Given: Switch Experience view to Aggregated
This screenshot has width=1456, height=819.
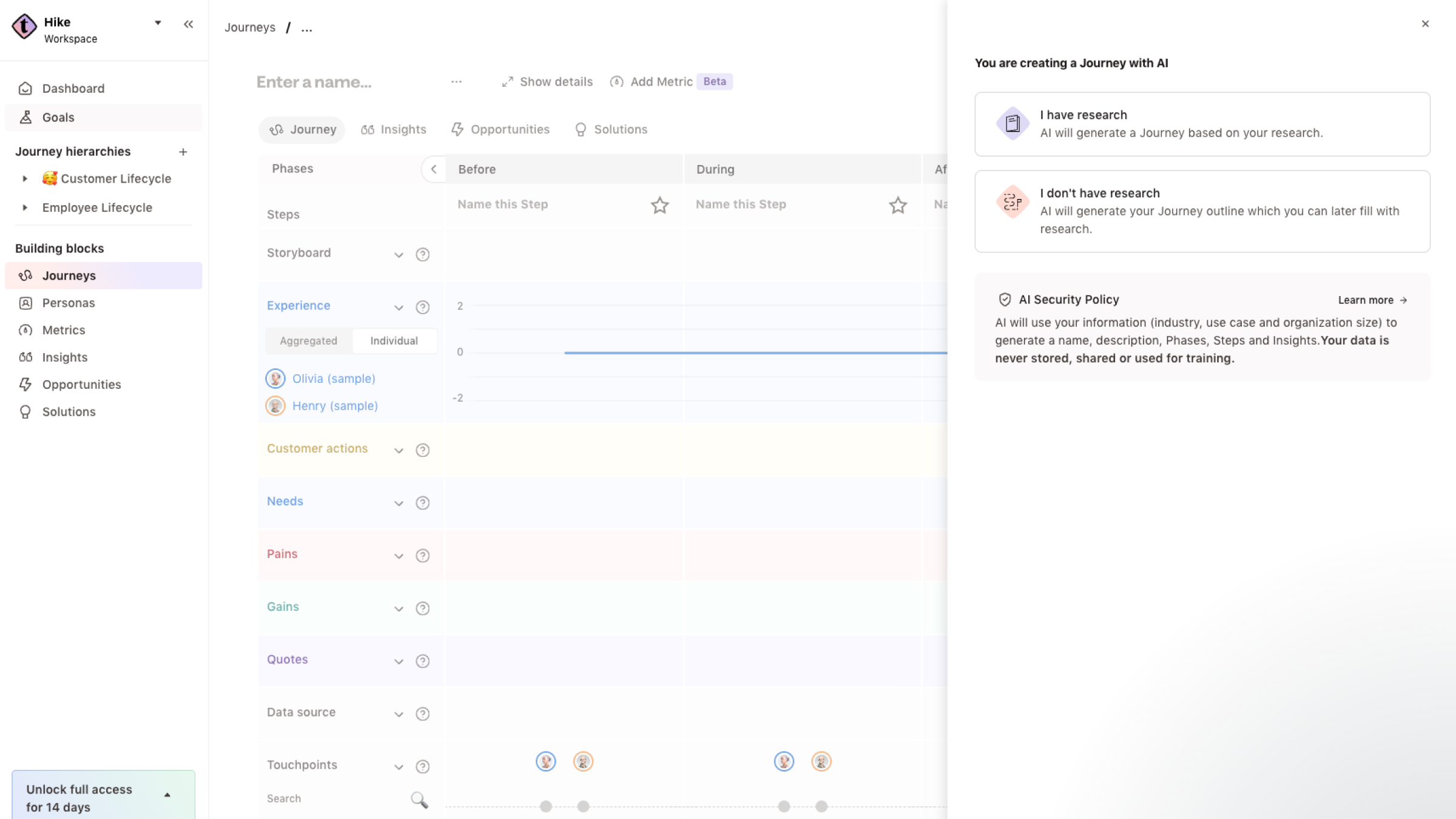Looking at the screenshot, I should (308, 341).
